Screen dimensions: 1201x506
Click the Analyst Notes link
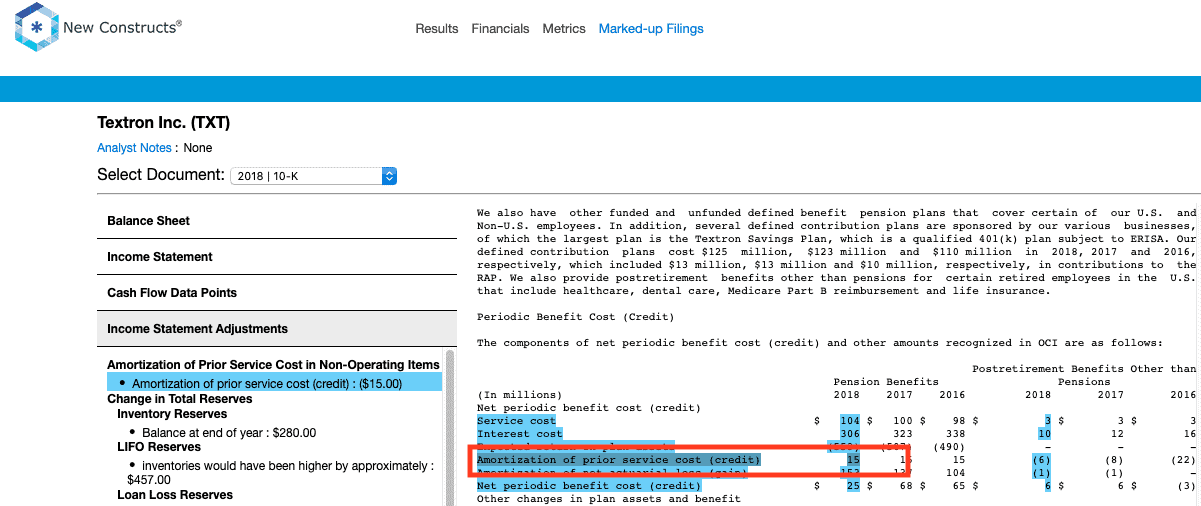tap(134, 148)
